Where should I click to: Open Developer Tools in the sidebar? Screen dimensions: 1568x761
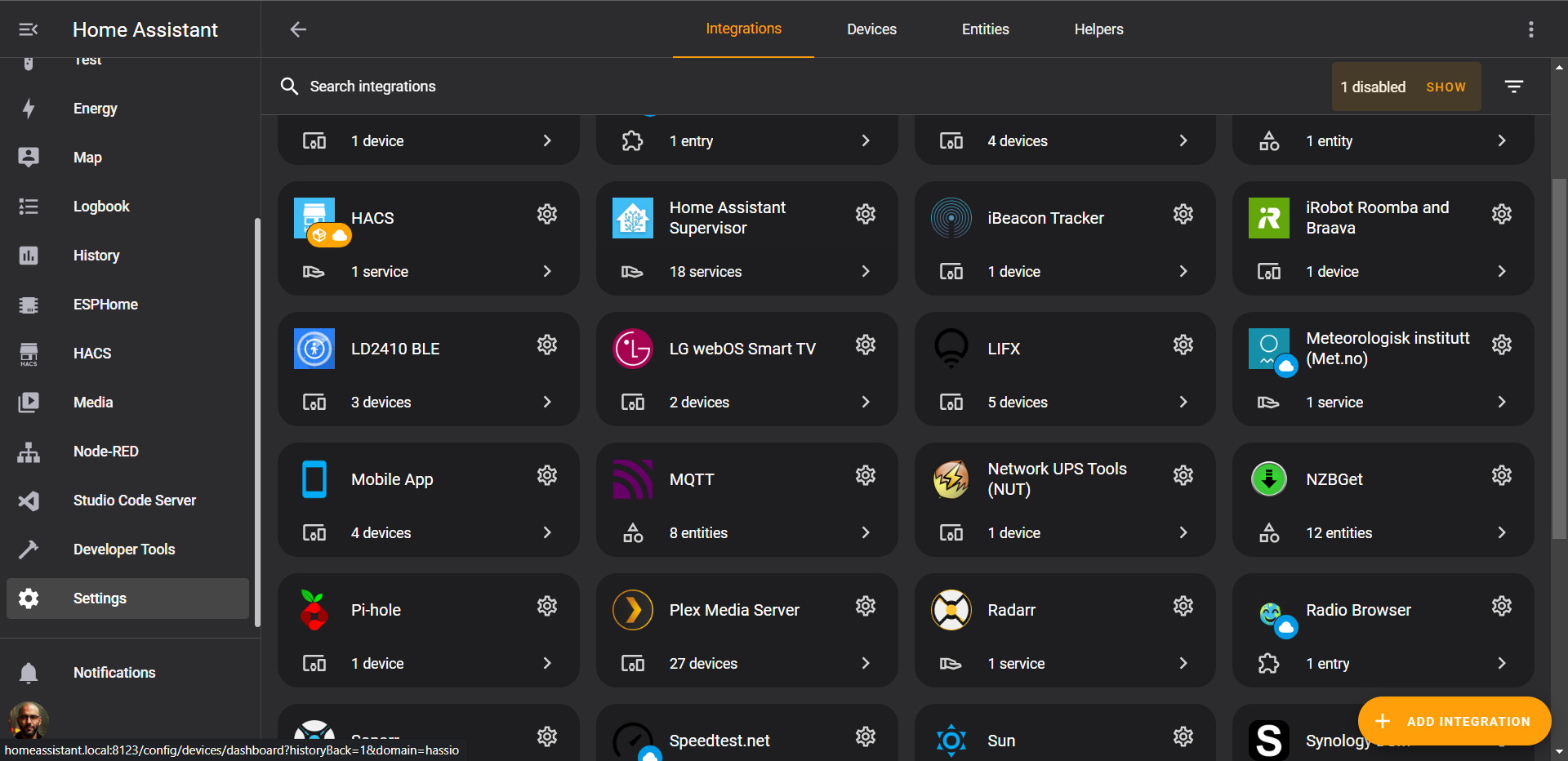(x=124, y=550)
